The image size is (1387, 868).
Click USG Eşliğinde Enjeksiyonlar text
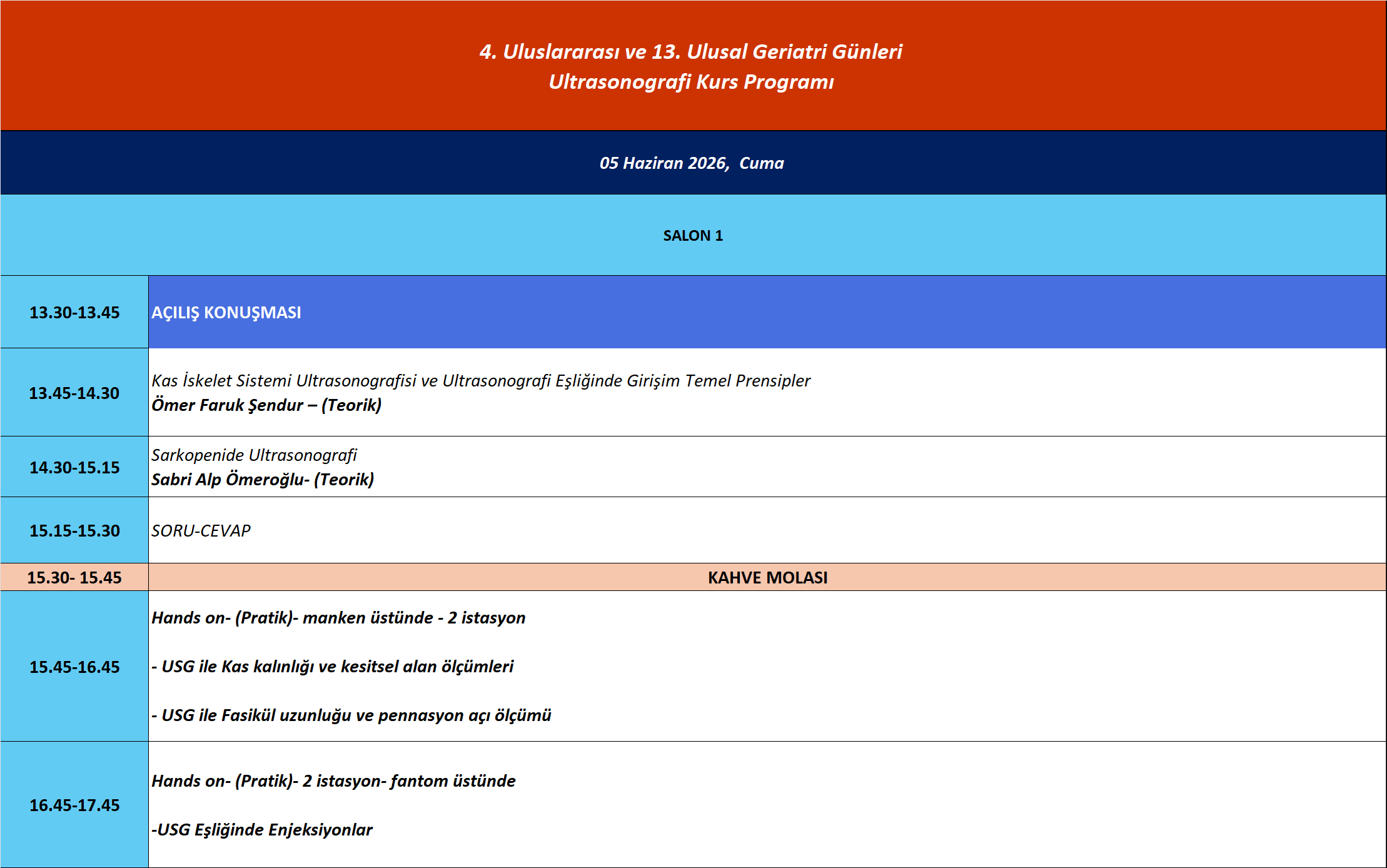point(262,830)
